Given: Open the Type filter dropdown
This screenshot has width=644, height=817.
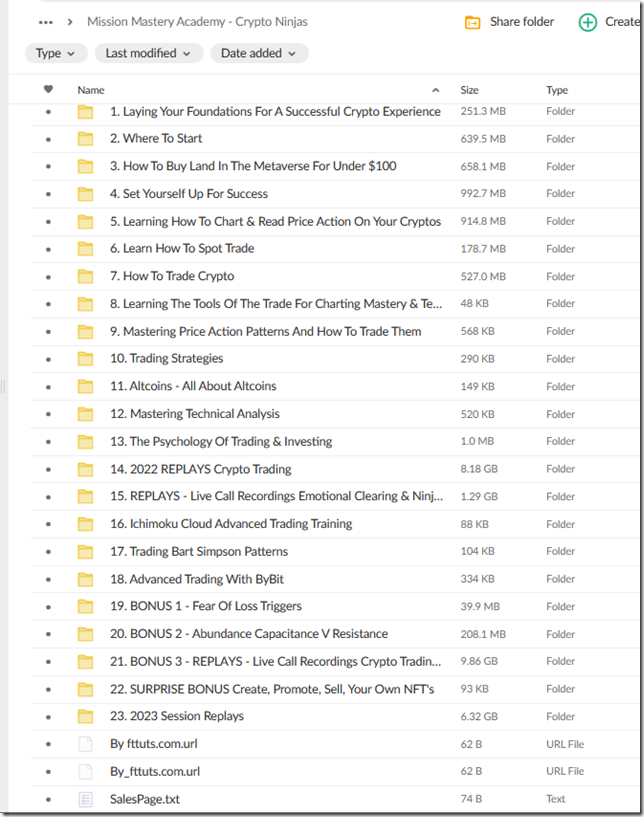Looking at the screenshot, I should click(x=55, y=54).
